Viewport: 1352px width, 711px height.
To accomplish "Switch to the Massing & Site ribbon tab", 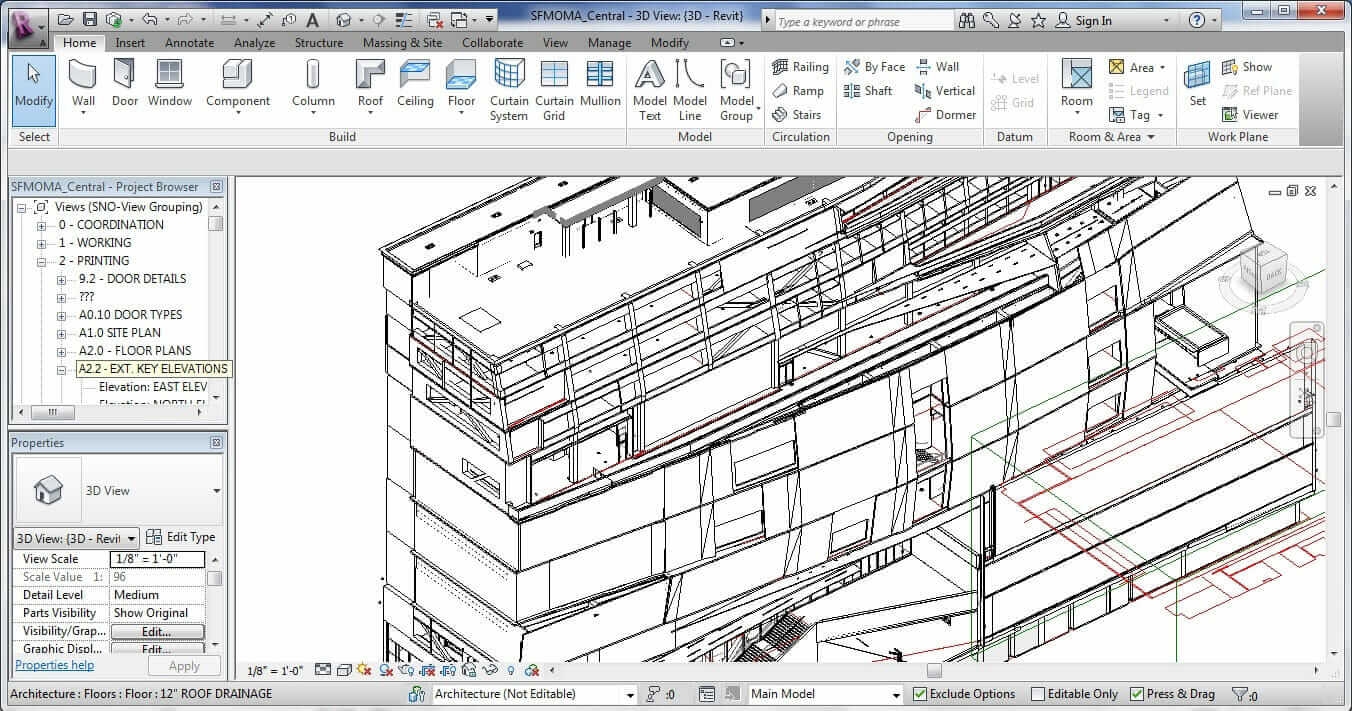I will click(402, 43).
